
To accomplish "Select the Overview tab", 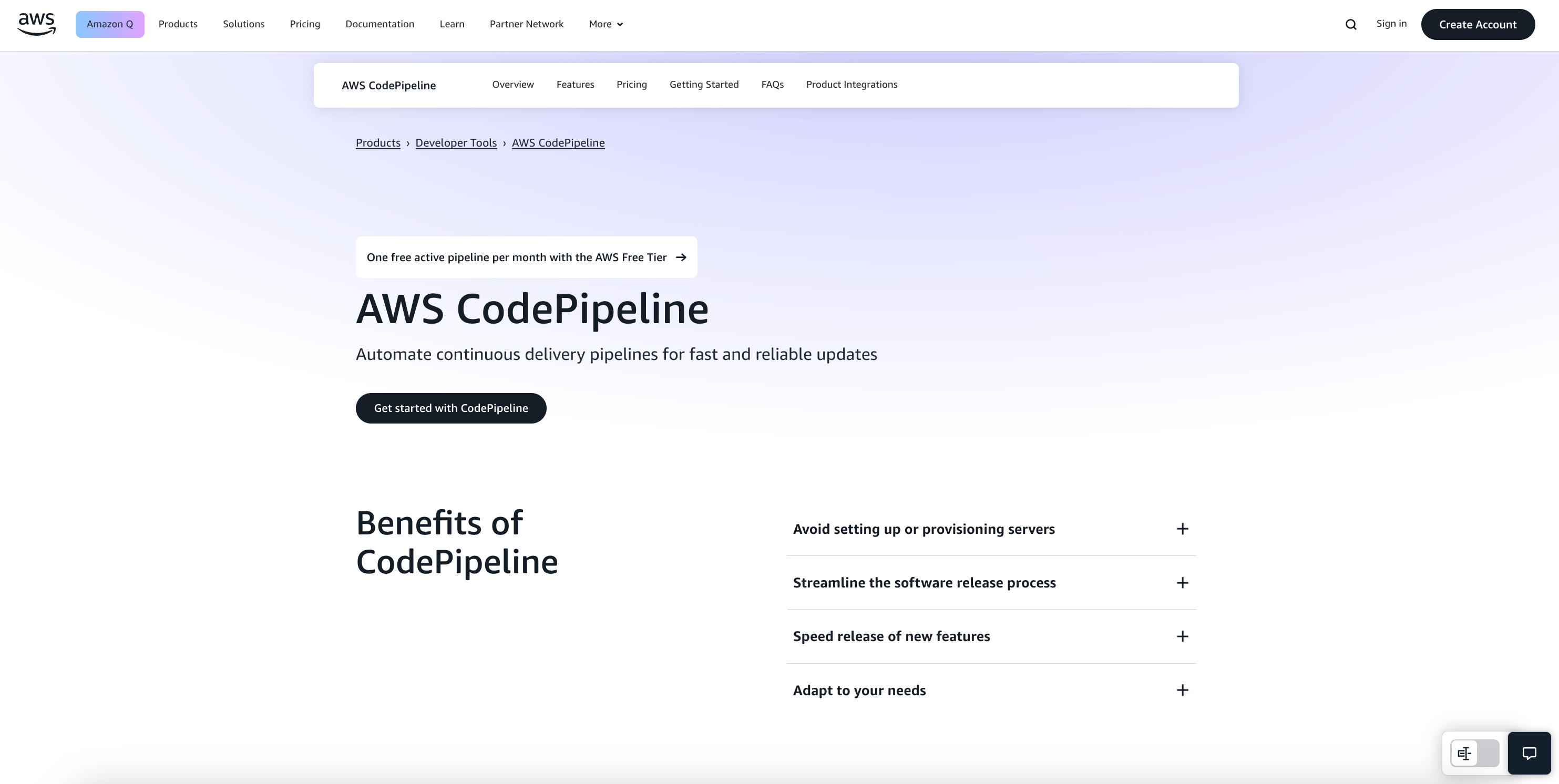I will click(512, 85).
